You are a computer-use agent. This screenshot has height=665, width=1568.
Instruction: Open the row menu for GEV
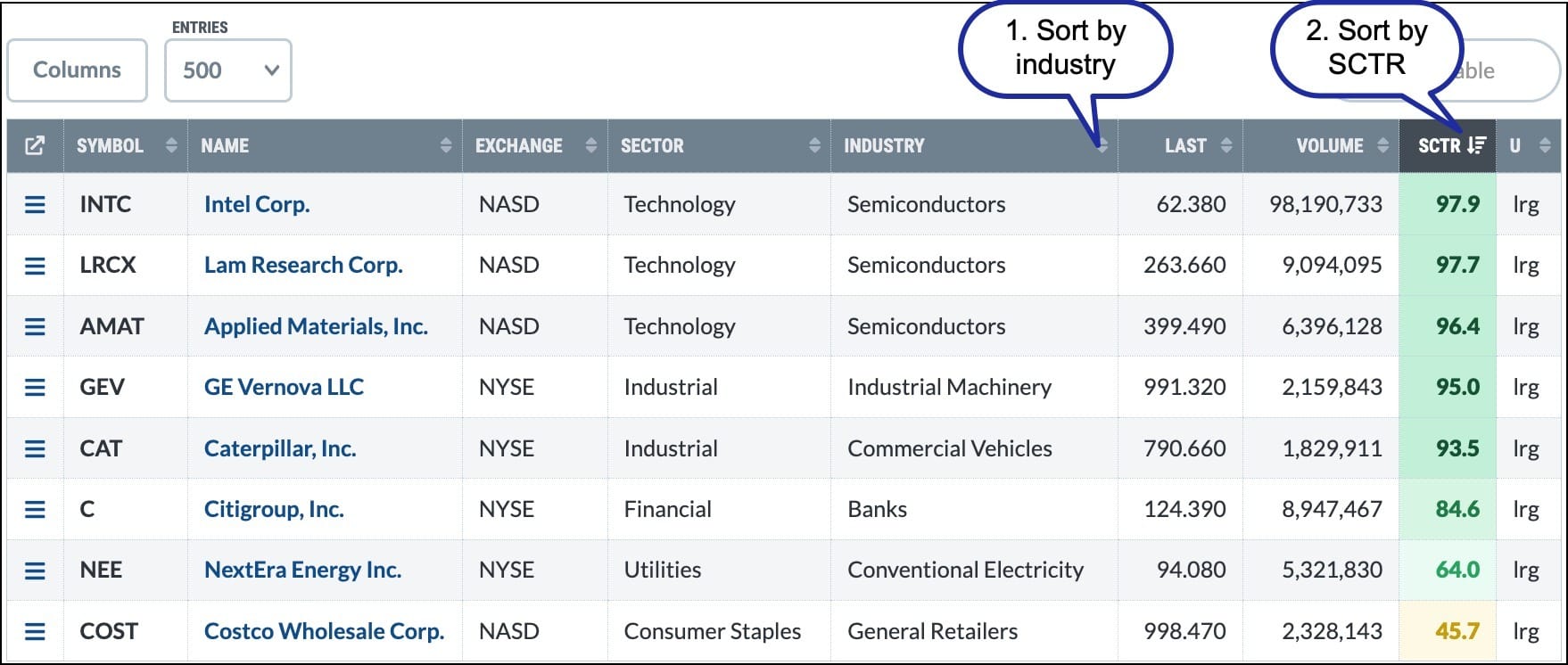[x=35, y=387]
